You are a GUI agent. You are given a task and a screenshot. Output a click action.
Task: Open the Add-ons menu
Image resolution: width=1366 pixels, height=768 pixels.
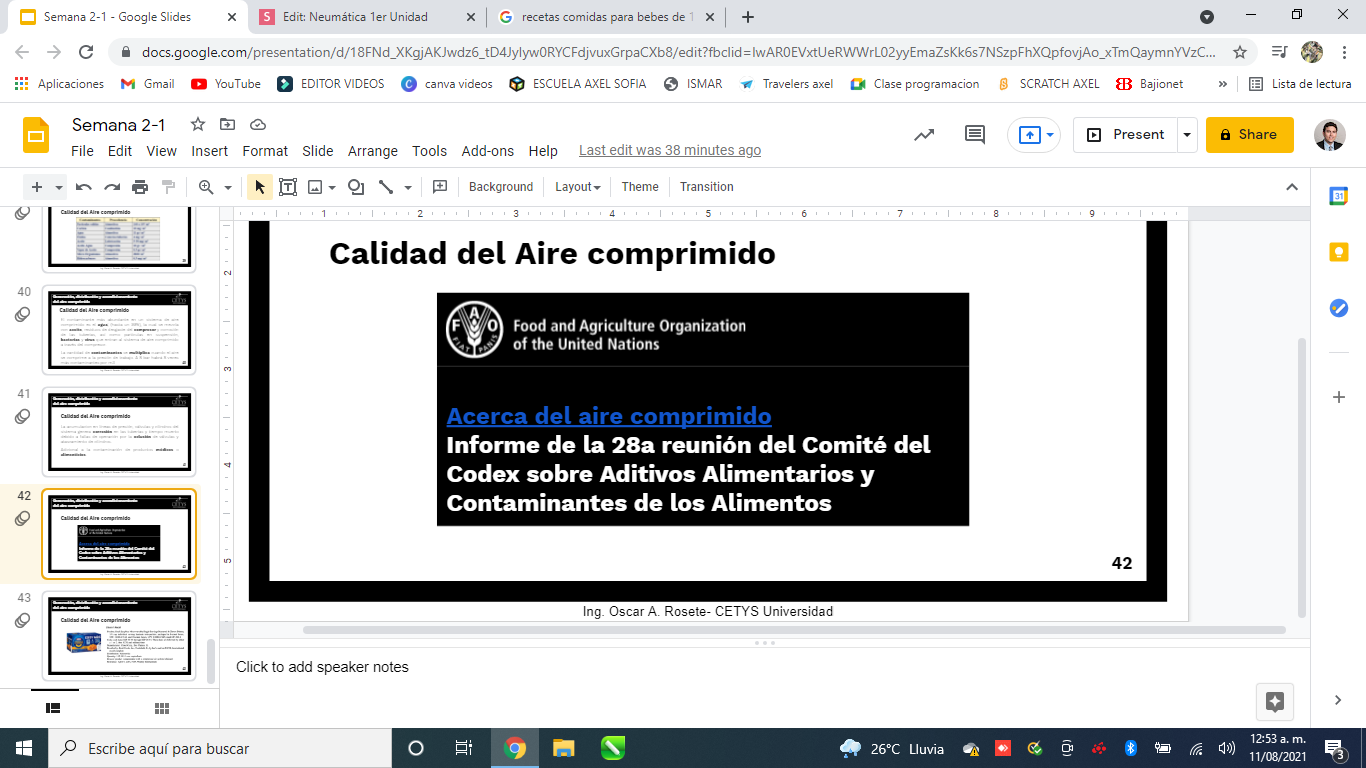[x=488, y=151]
